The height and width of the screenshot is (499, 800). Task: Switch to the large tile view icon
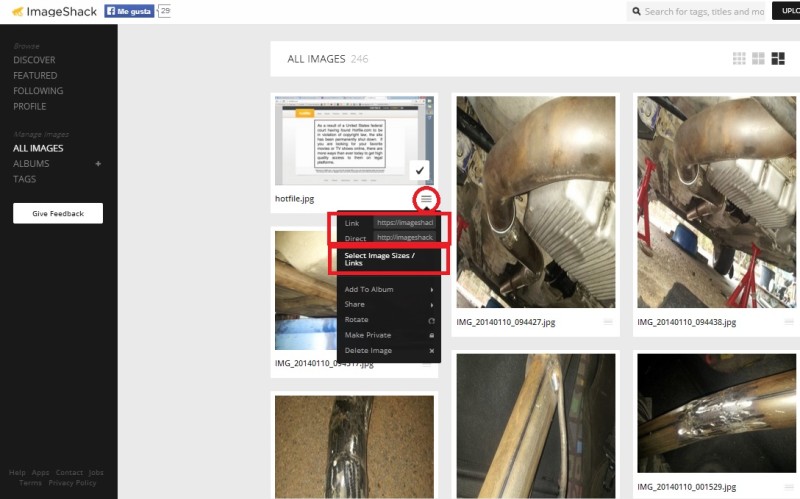click(x=778, y=59)
